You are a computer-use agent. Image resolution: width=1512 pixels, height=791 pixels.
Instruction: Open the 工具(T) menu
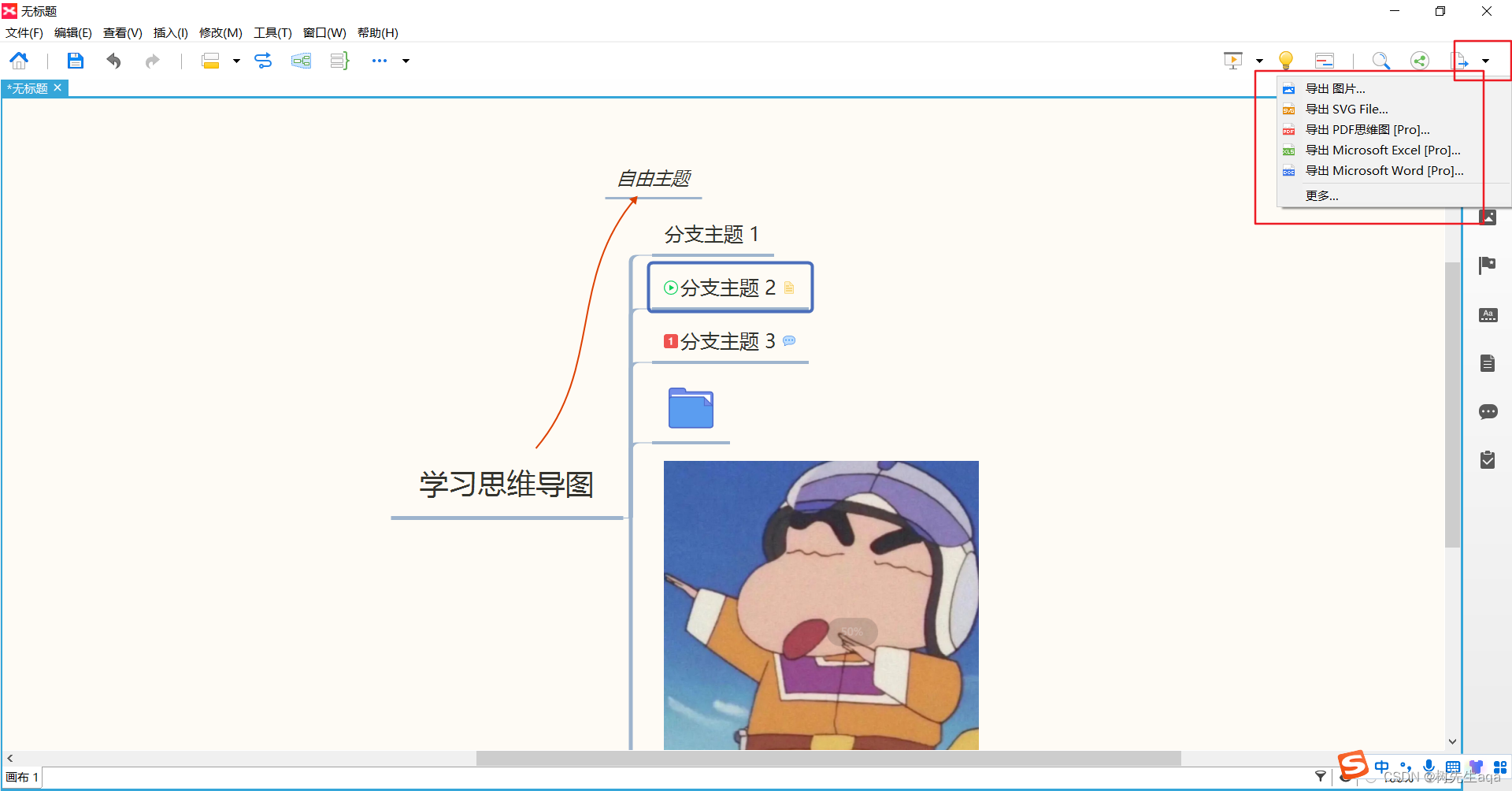click(x=272, y=33)
